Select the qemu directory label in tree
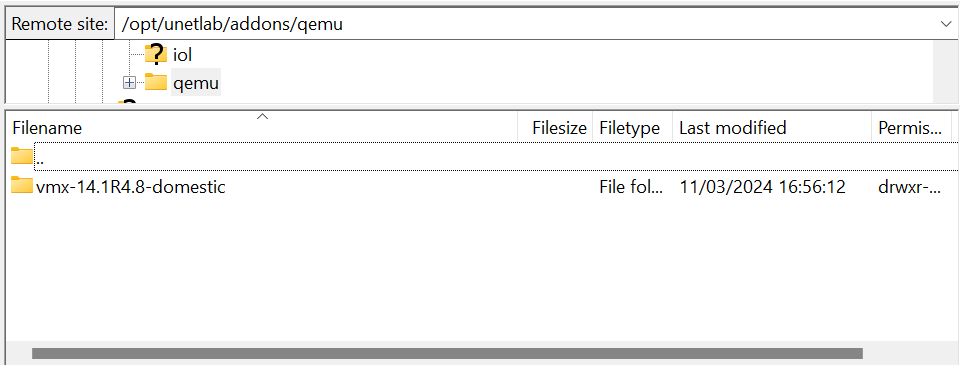The height and width of the screenshot is (365, 960). click(x=196, y=83)
